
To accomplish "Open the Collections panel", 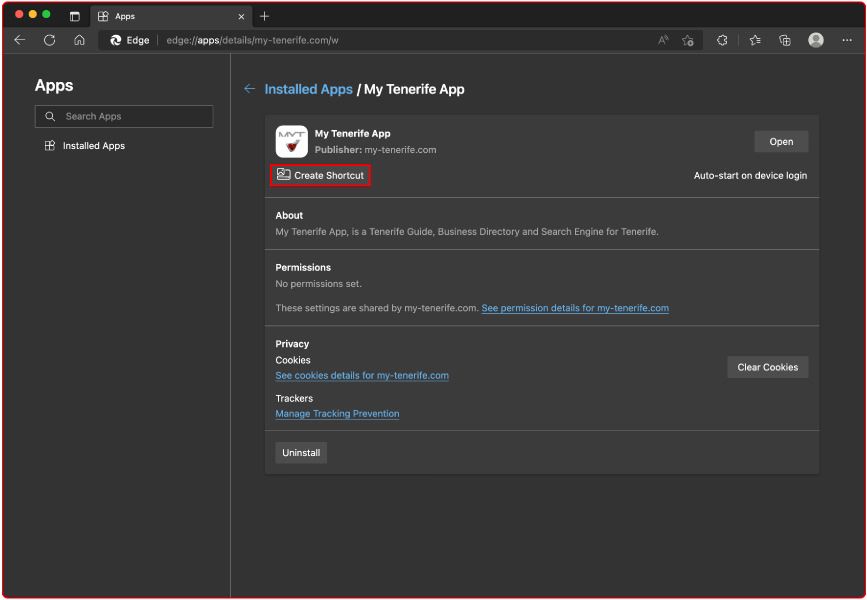I will point(786,40).
